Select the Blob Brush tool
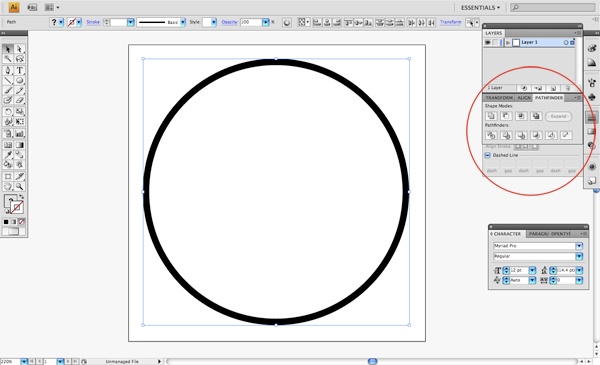 (x=8, y=100)
